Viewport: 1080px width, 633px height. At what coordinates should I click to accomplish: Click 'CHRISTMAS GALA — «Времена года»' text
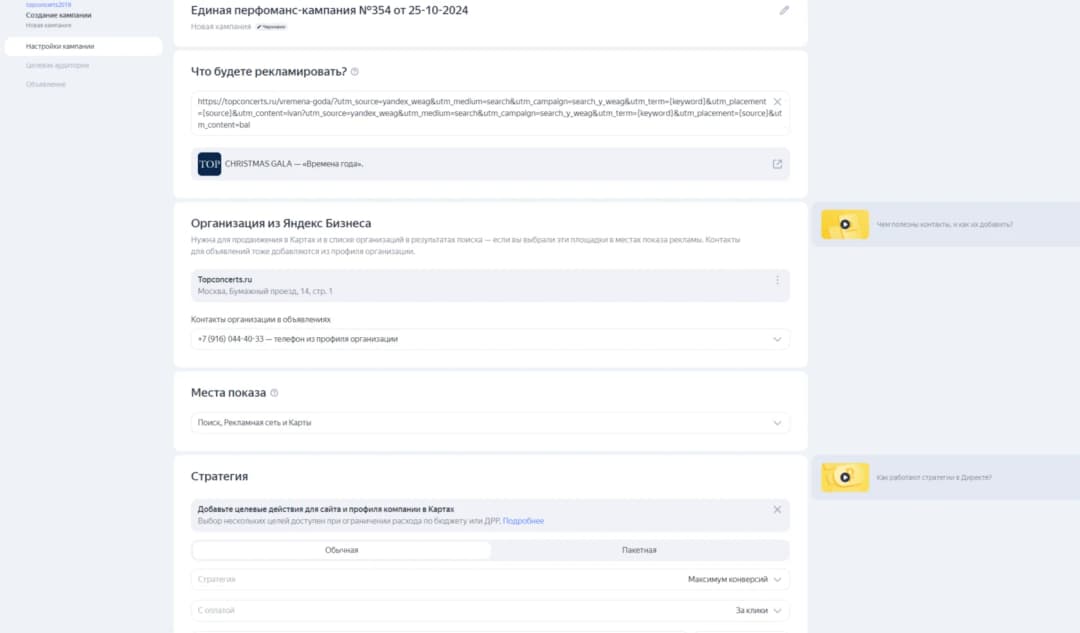point(294,164)
